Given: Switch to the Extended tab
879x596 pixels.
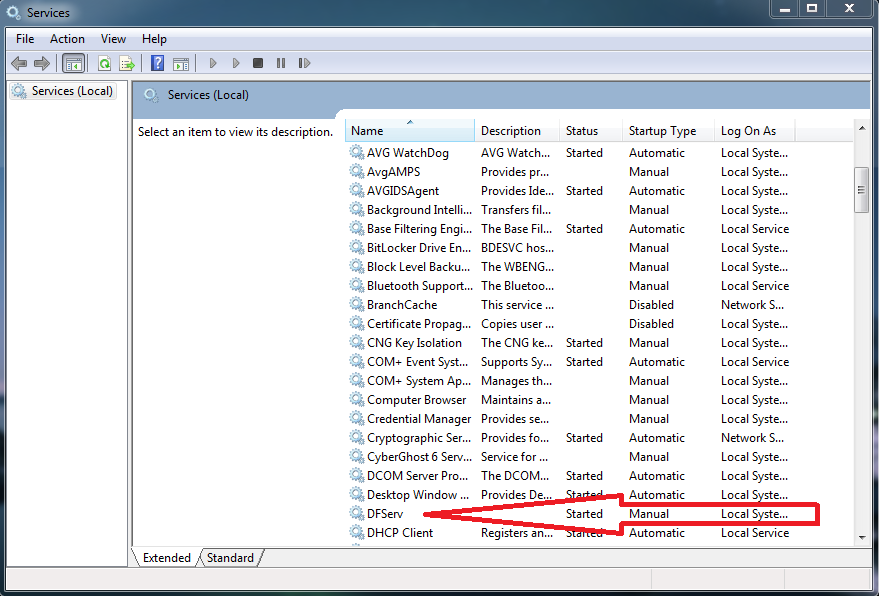Looking at the screenshot, I should [166, 558].
